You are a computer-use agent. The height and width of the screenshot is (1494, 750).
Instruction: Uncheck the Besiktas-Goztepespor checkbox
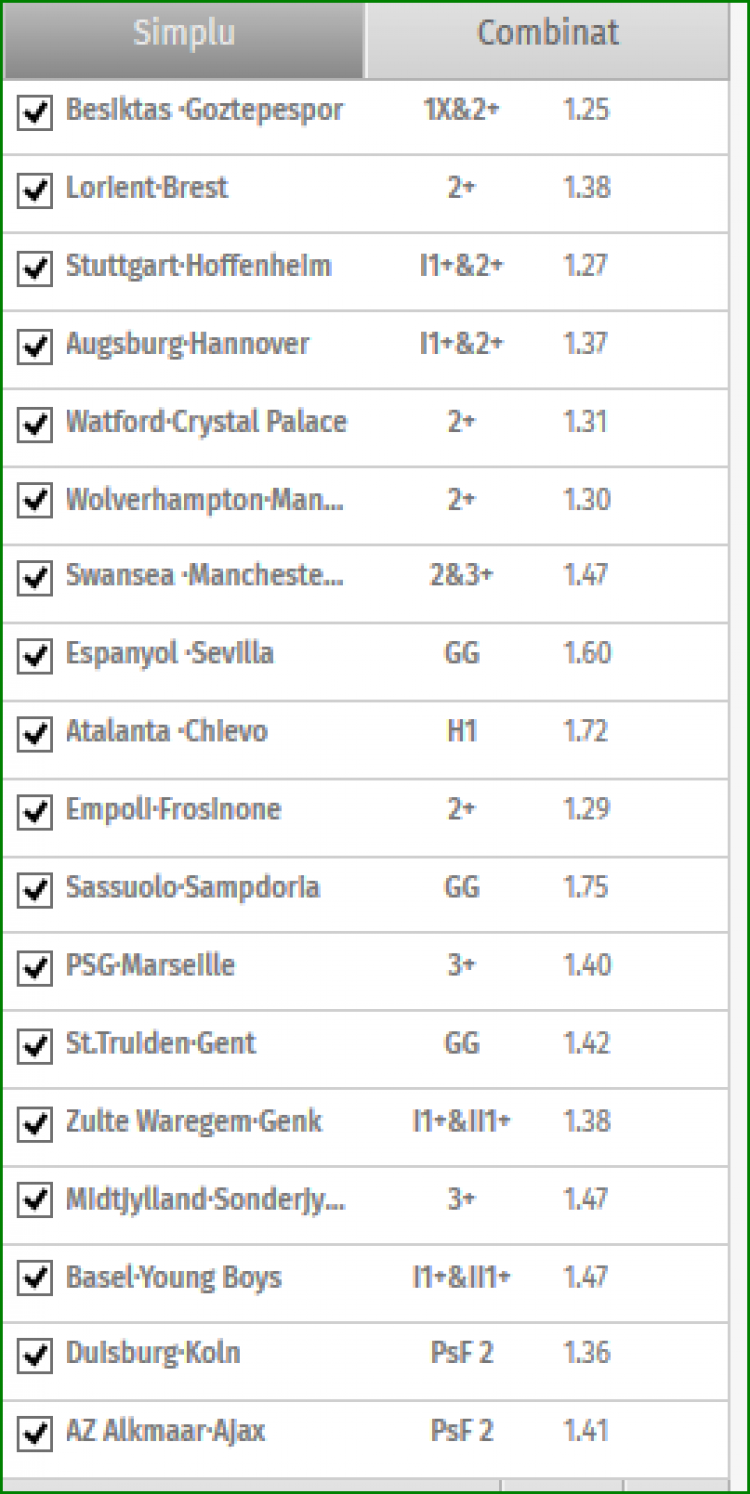[35, 112]
